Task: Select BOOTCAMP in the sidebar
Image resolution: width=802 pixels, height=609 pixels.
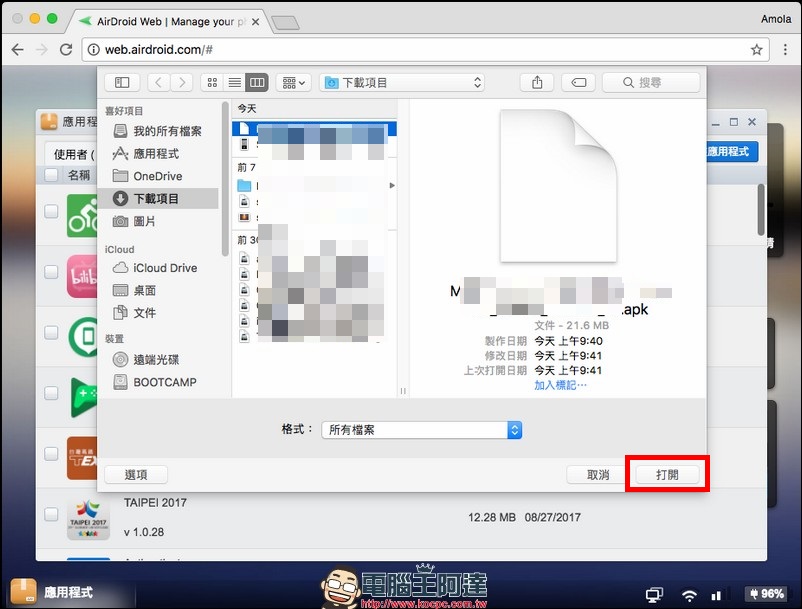Action: tap(159, 382)
